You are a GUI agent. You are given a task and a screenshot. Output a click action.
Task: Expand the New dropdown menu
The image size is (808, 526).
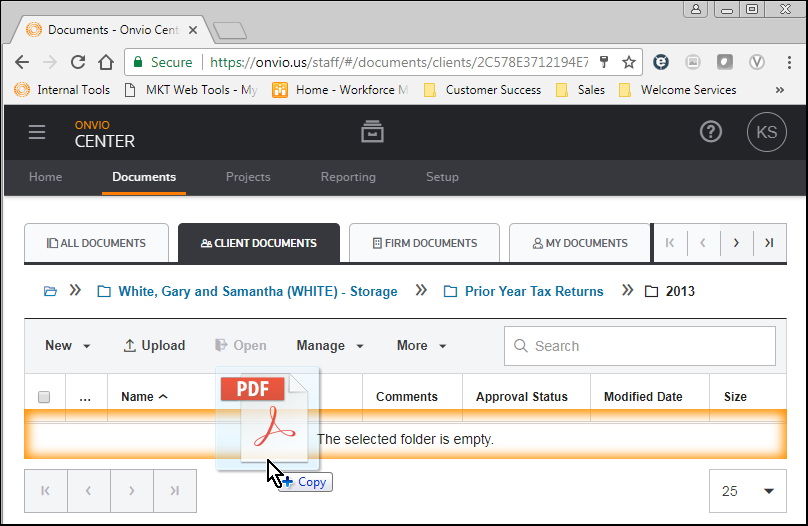(x=68, y=346)
